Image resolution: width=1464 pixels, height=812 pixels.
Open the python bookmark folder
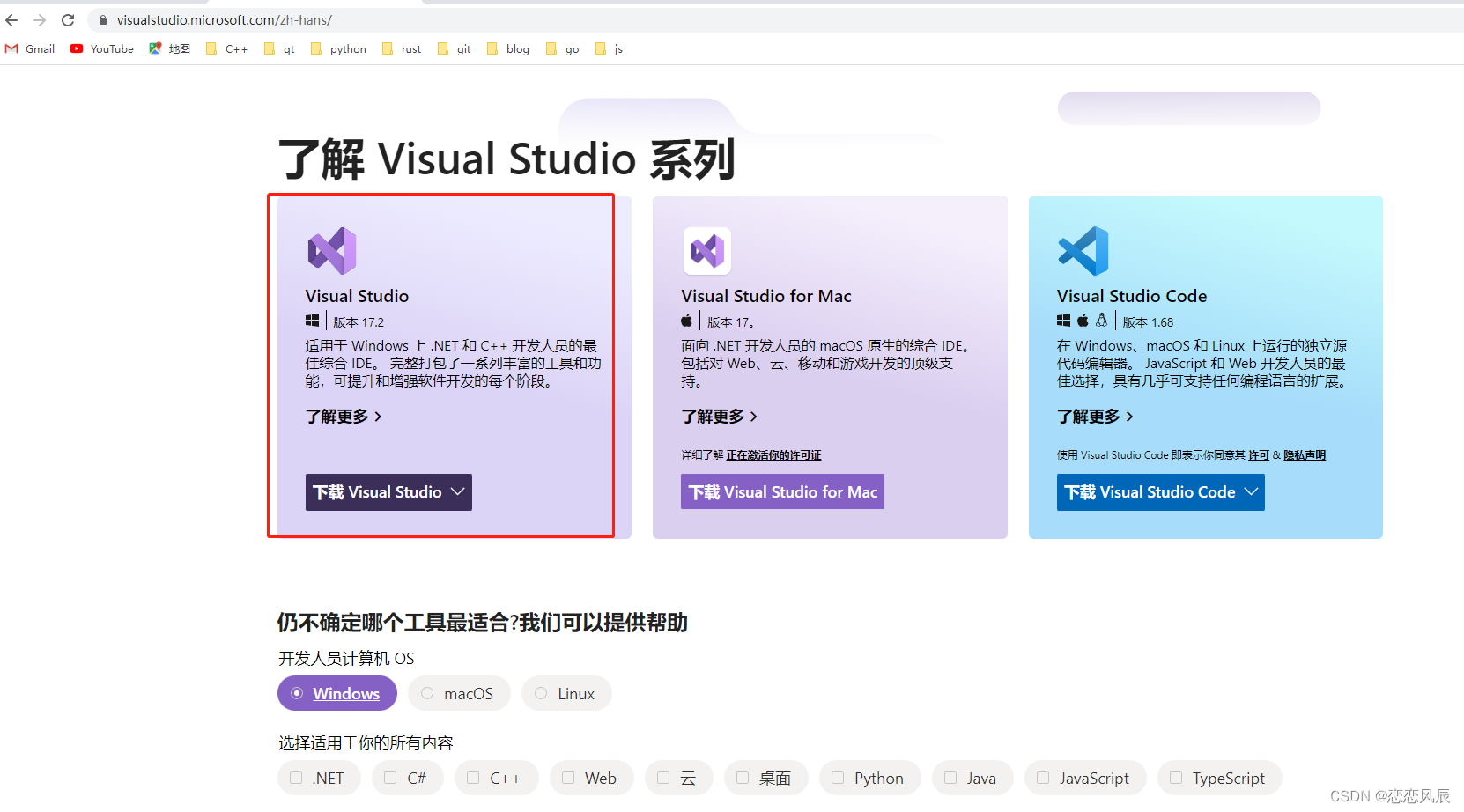338,49
